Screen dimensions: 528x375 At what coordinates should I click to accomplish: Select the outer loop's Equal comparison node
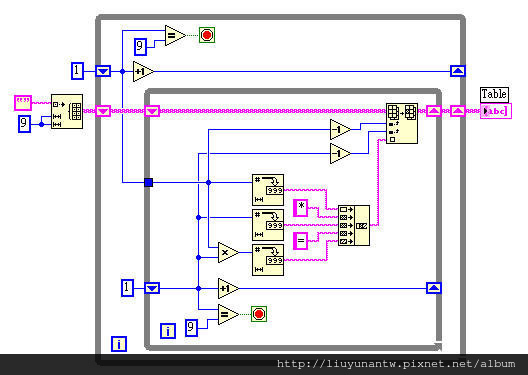point(175,35)
